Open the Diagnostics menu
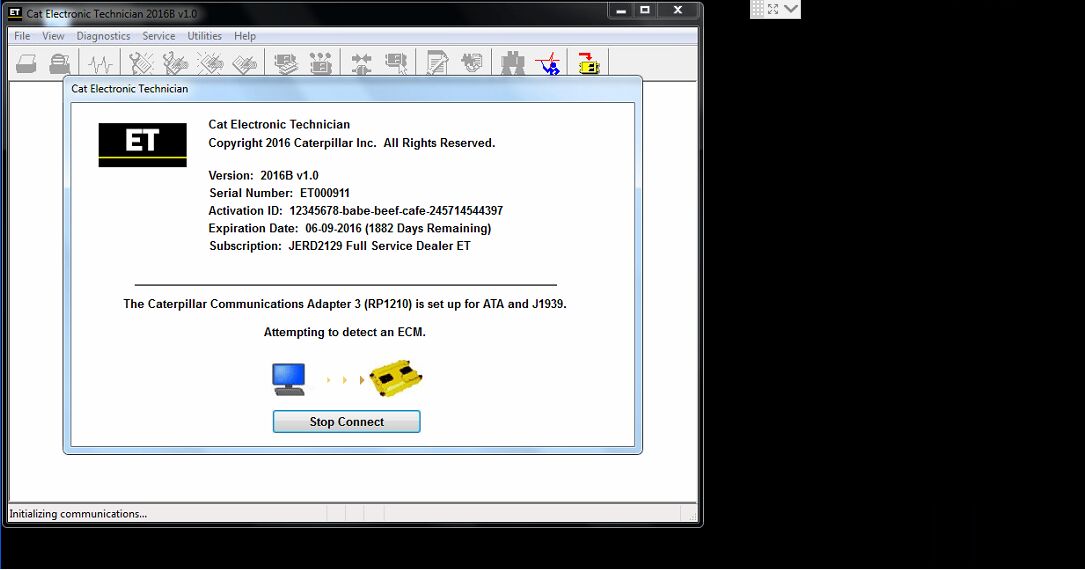 click(103, 36)
